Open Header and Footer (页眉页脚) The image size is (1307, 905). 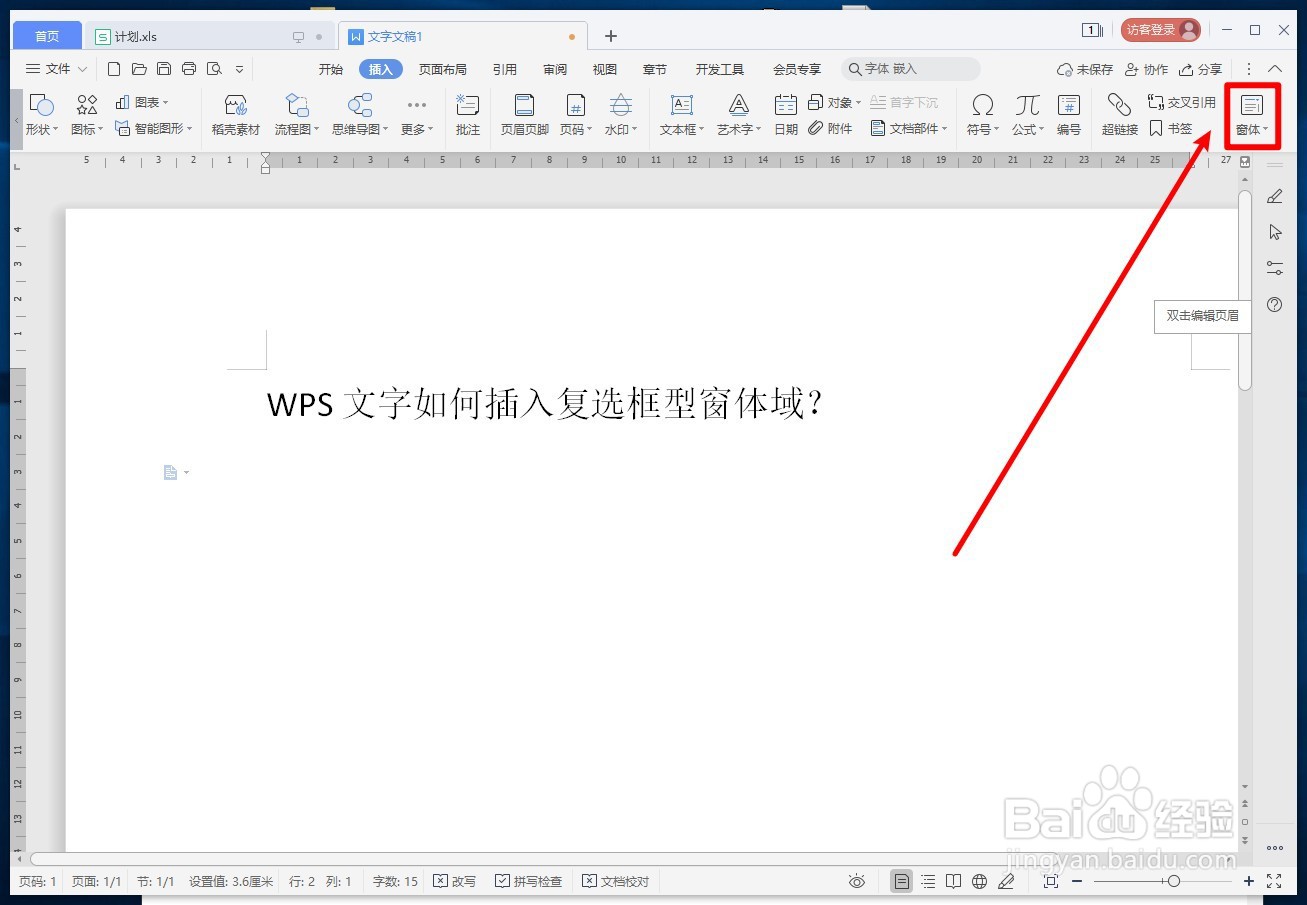(524, 115)
